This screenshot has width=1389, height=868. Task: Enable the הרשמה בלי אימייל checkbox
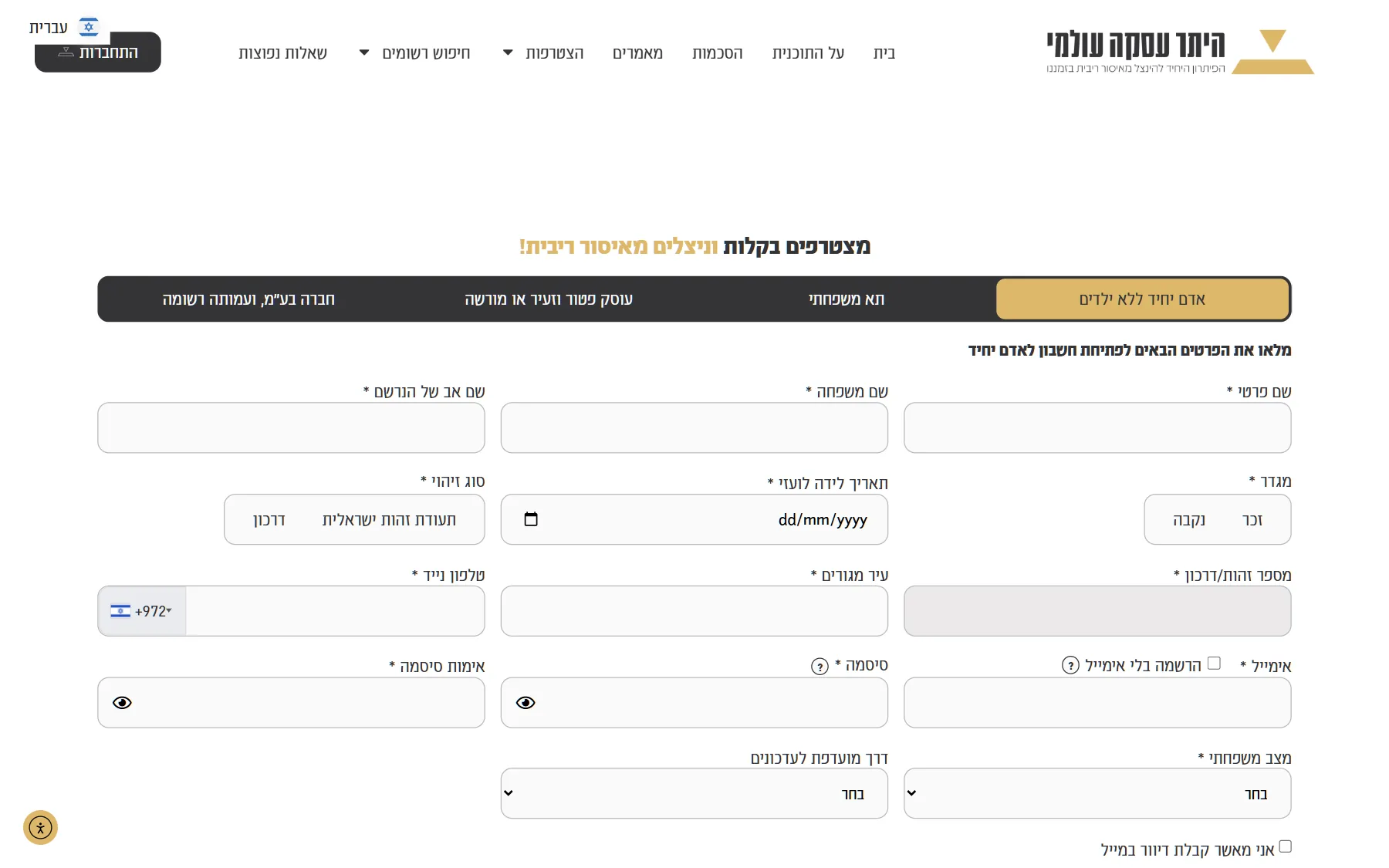pos(1214,663)
